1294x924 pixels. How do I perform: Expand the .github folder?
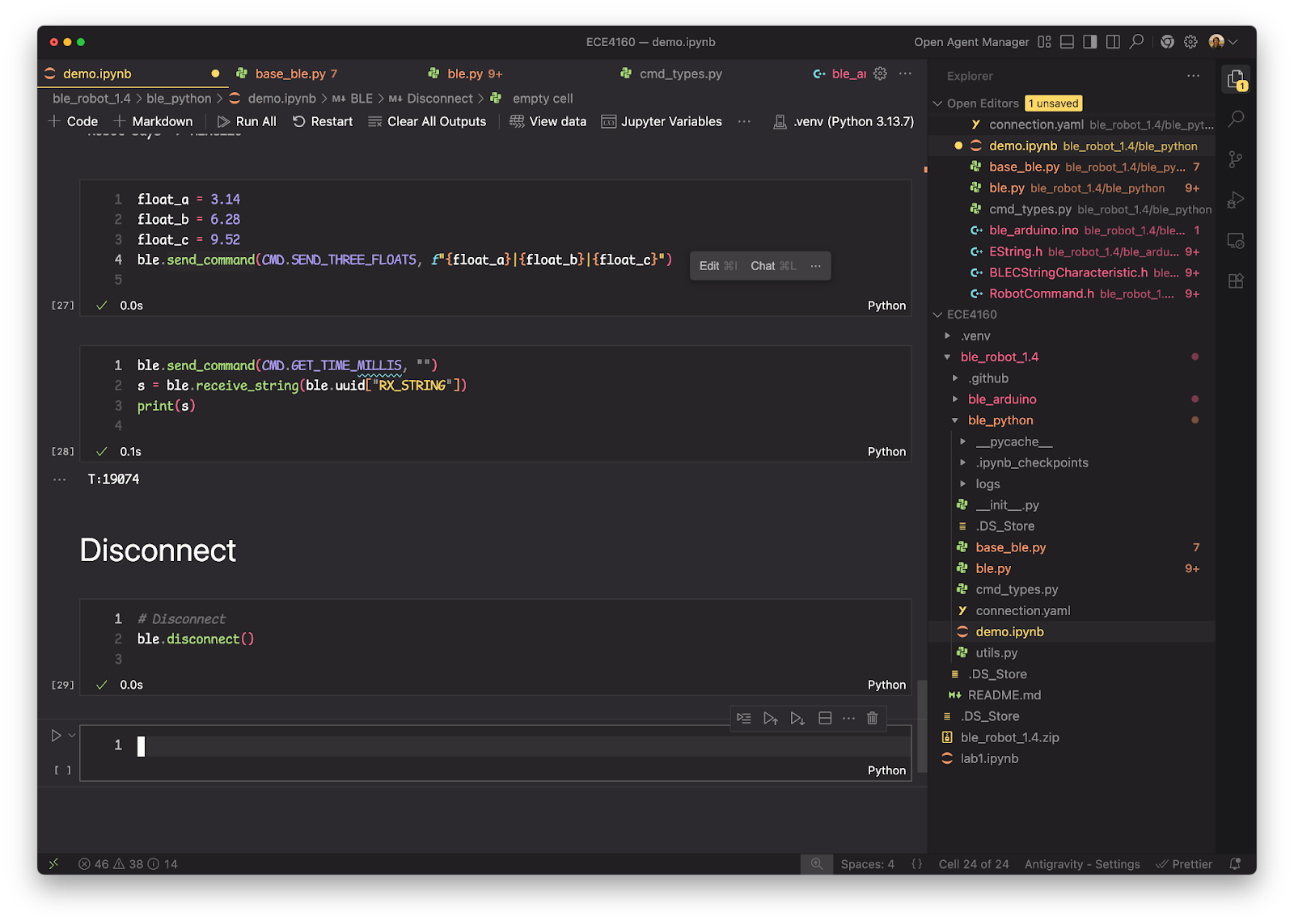point(957,378)
